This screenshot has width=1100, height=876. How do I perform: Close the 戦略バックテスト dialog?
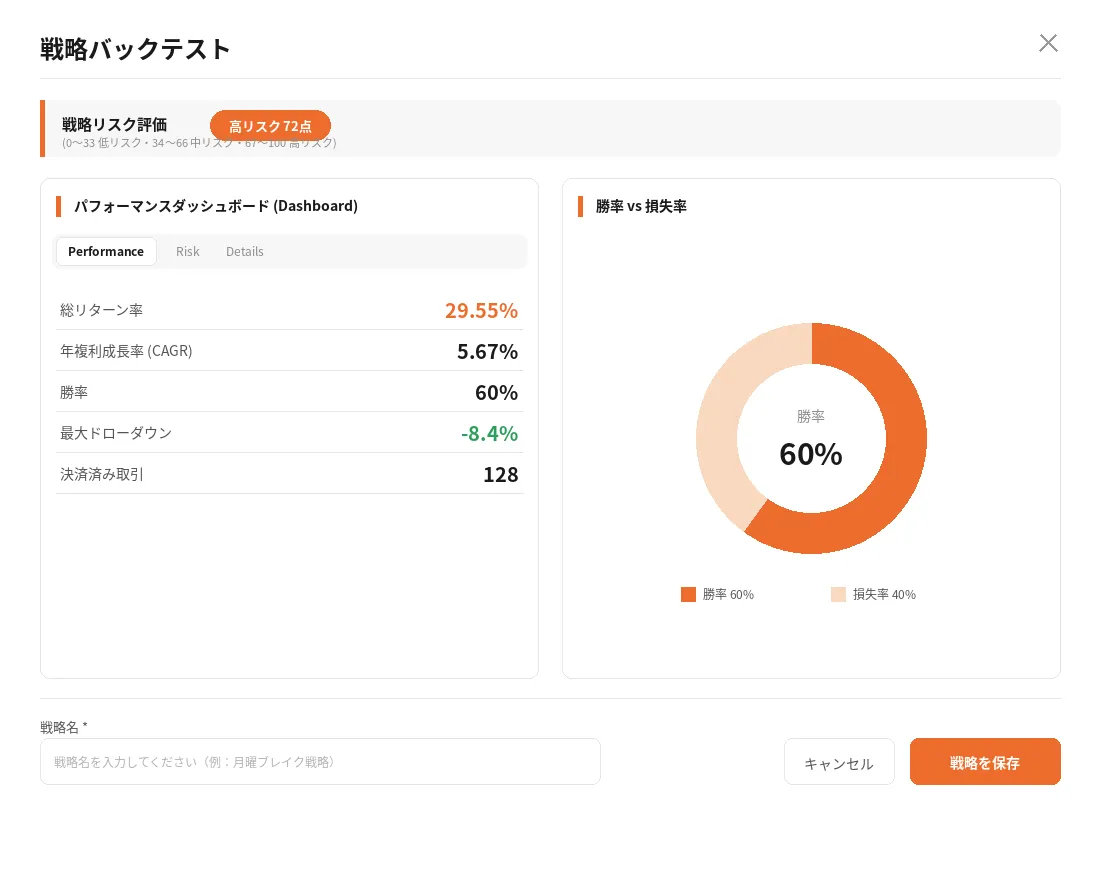click(x=1048, y=43)
